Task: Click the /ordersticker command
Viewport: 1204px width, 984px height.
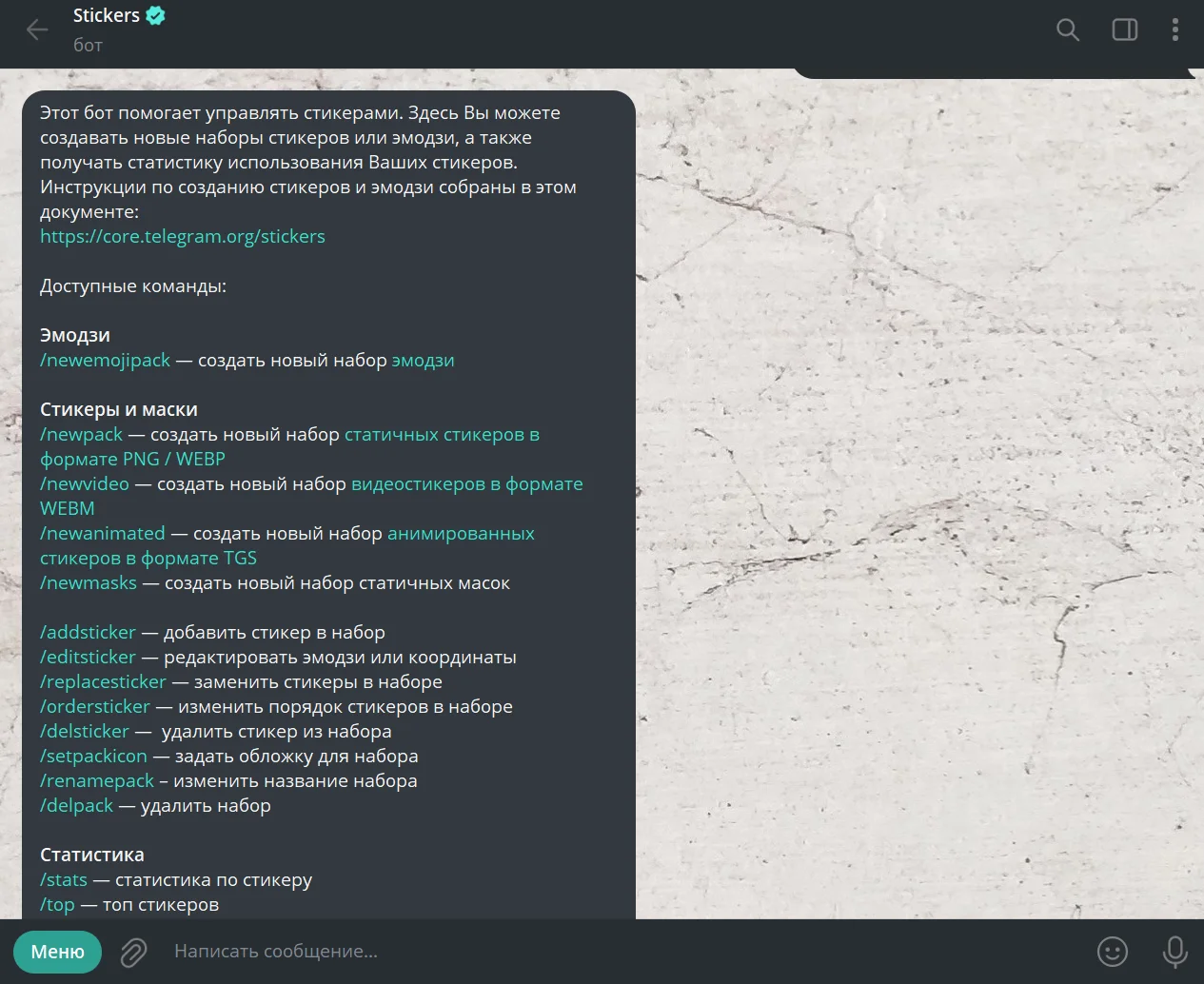Action: coord(95,706)
